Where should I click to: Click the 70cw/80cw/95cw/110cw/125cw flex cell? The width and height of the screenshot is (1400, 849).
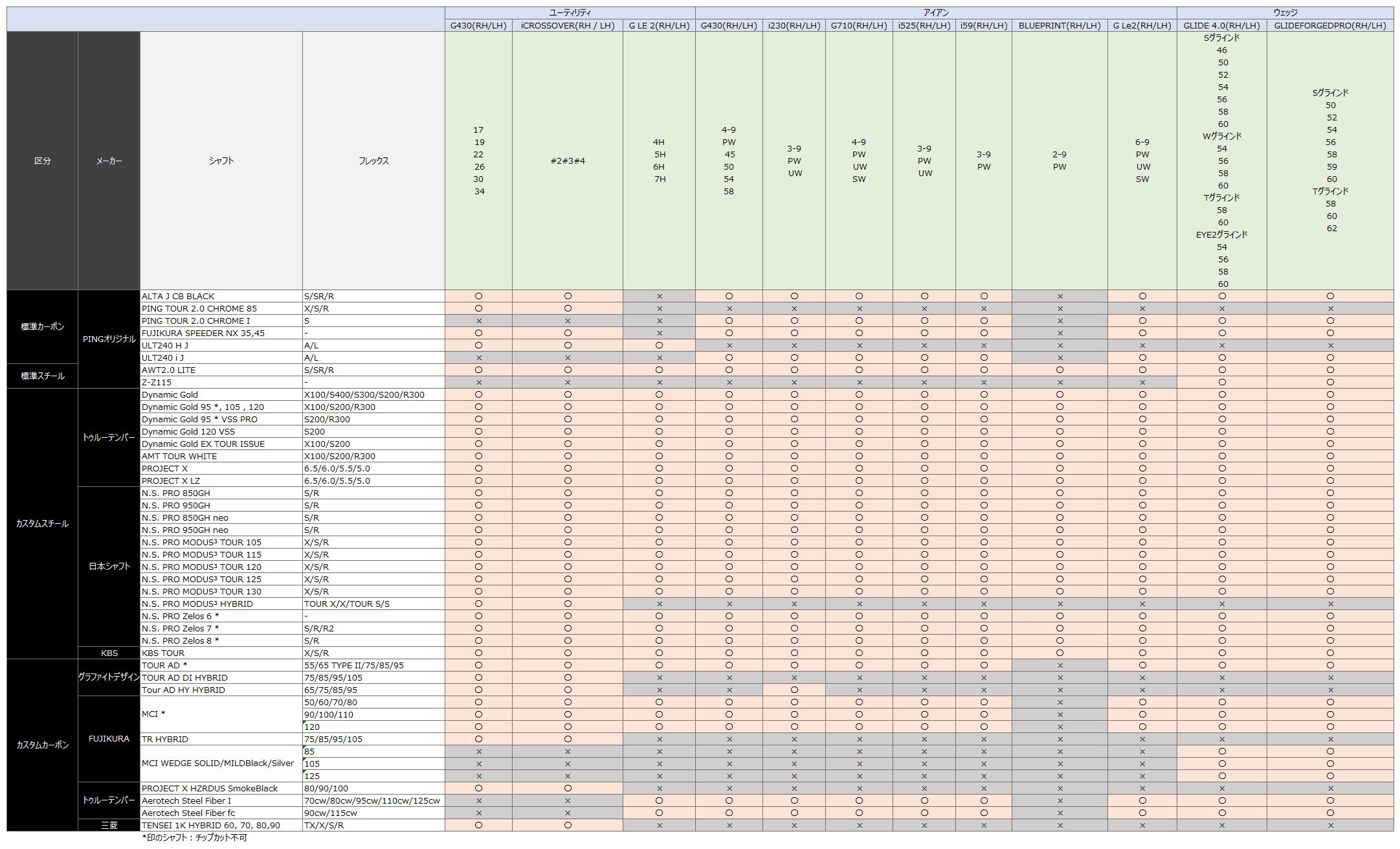click(374, 800)
